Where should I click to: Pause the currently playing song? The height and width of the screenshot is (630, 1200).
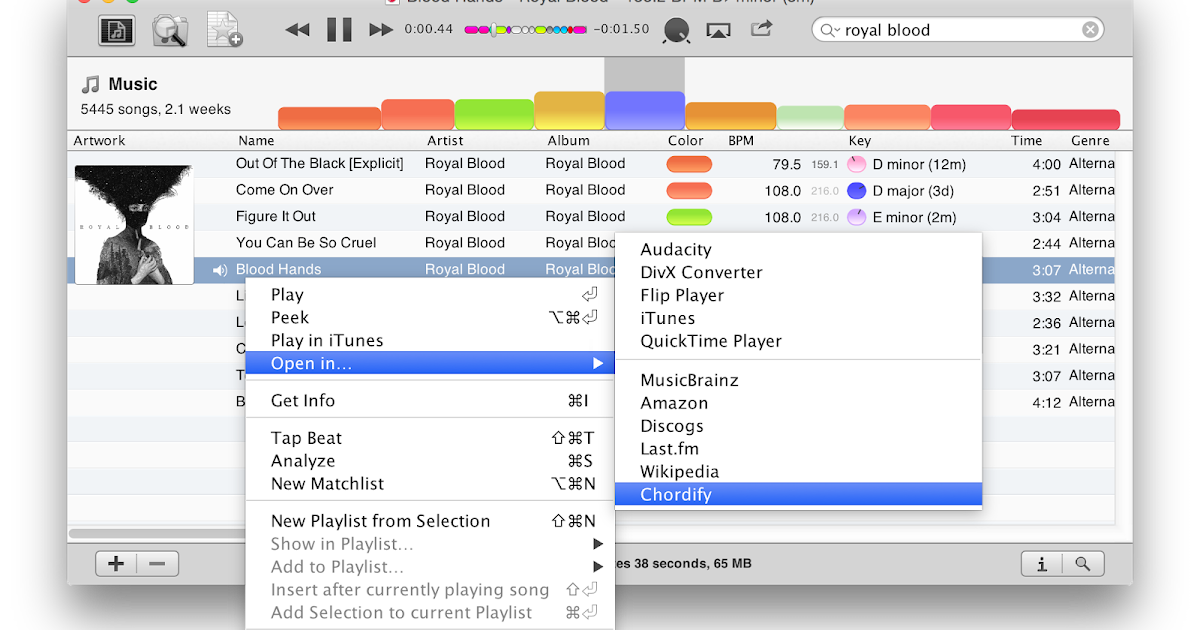(339, 30)
